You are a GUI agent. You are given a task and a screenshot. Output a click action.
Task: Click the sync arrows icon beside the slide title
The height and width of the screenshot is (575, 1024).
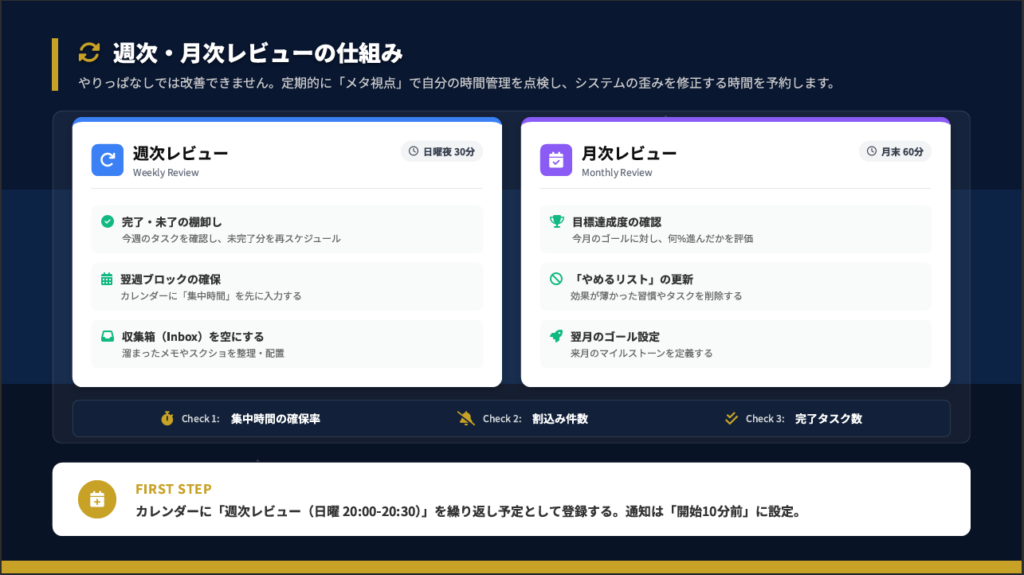[90, 53]
